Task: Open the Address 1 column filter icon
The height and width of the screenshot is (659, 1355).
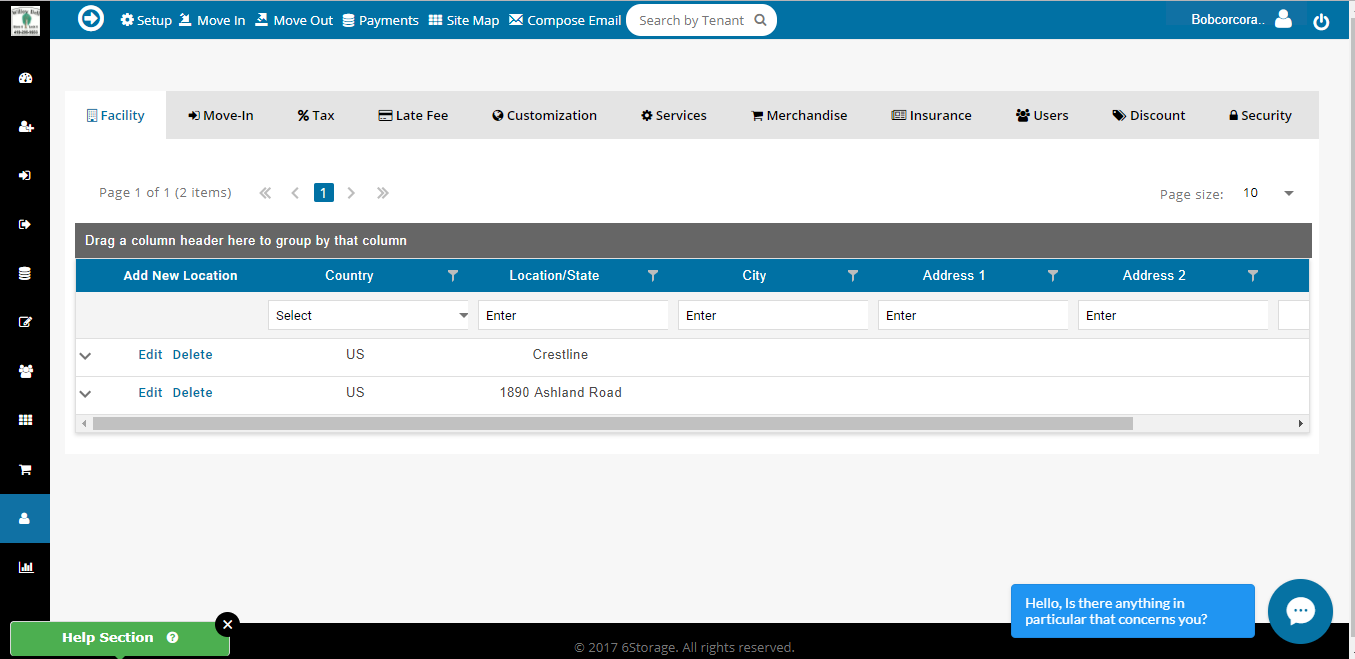Action: (1053, 275)
